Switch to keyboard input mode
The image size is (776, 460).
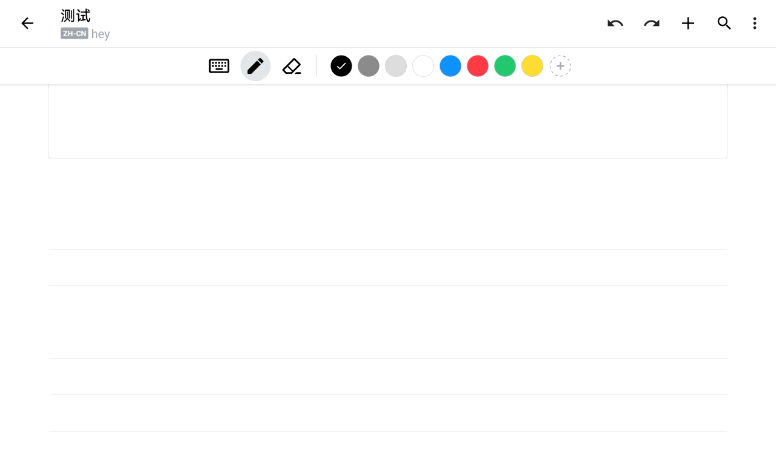pyautogui.click(x=219, y=66)
